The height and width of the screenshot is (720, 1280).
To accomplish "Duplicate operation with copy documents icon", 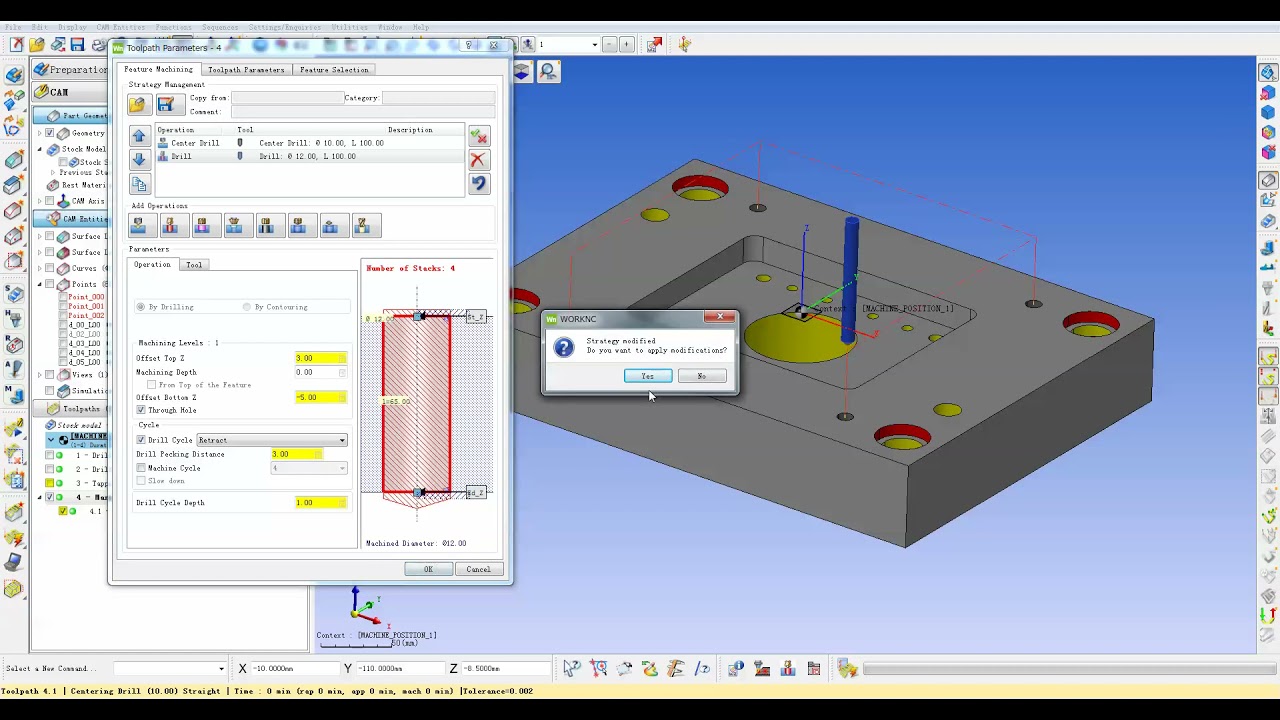I will [x=139, y=184].
